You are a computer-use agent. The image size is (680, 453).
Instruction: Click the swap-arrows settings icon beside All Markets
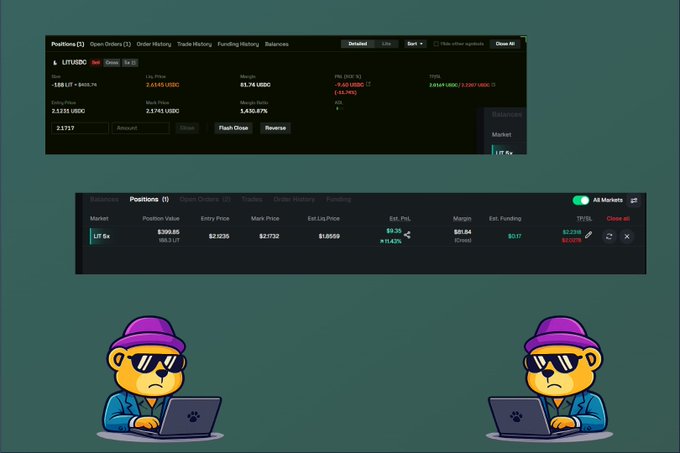[x=634, y=200]
